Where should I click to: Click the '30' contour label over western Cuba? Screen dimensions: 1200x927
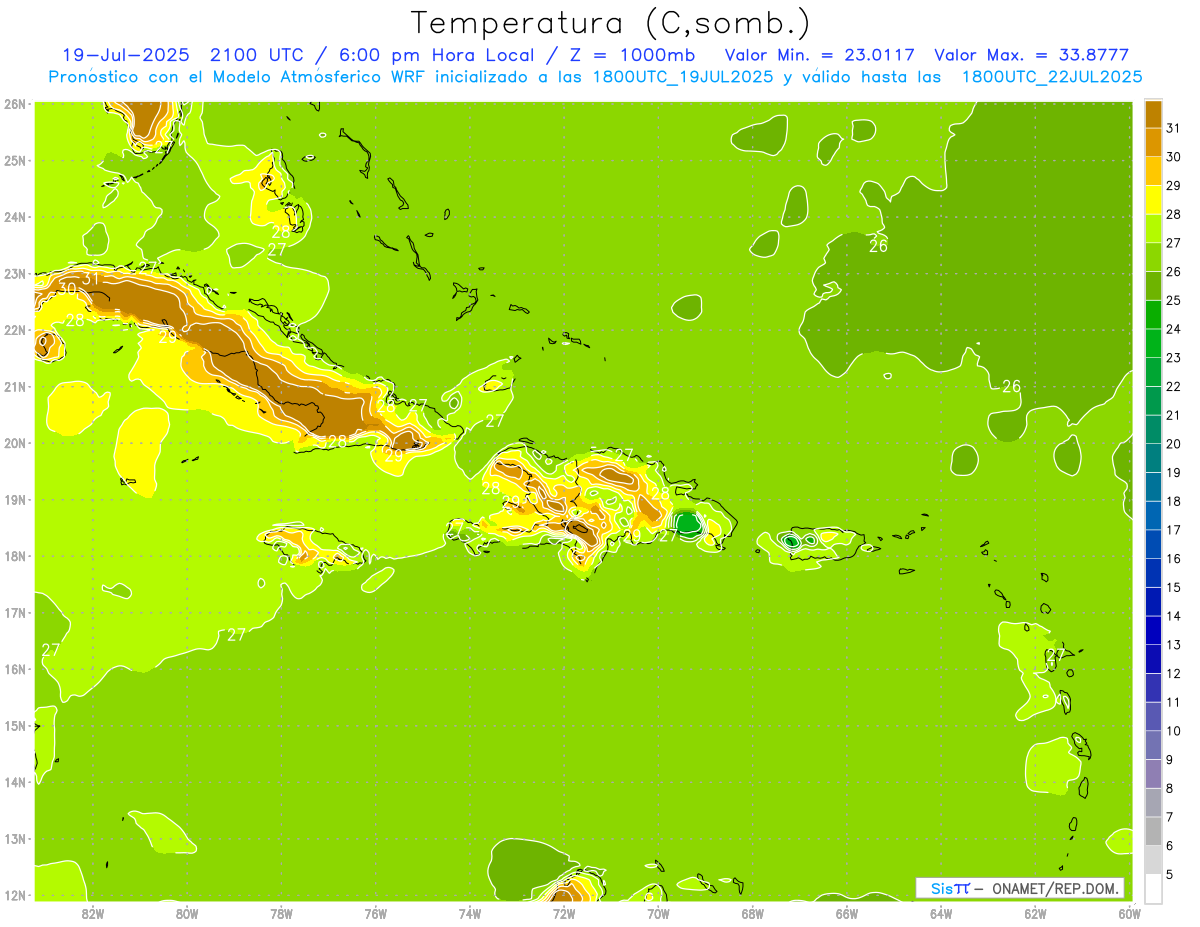[67, 288]
